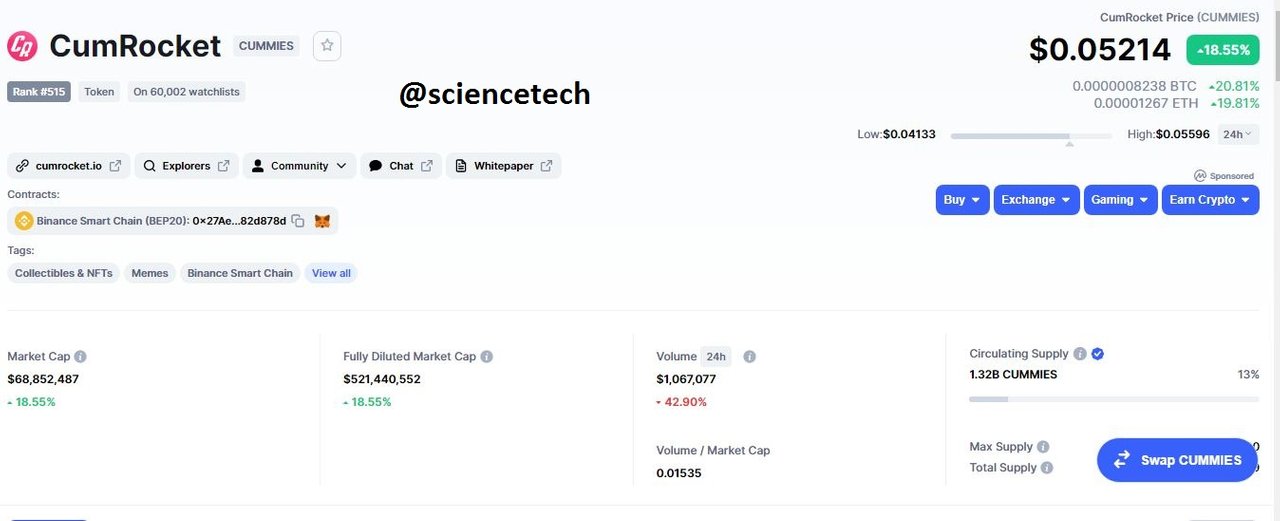Screen dimensions: 1280x521
Task: Show Fully Diluted Market Cap info icon
Action: pyautogui.click(x=486, y=356)
